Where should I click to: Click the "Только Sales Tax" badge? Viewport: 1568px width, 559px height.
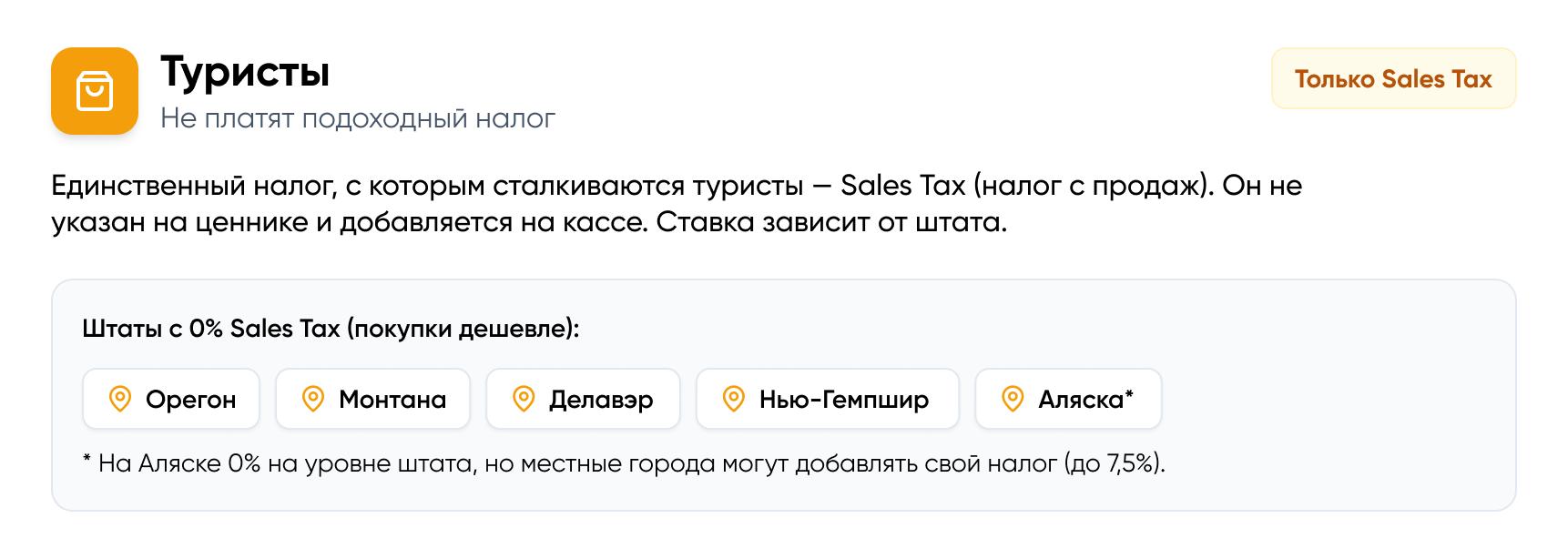pos(1393,79)
